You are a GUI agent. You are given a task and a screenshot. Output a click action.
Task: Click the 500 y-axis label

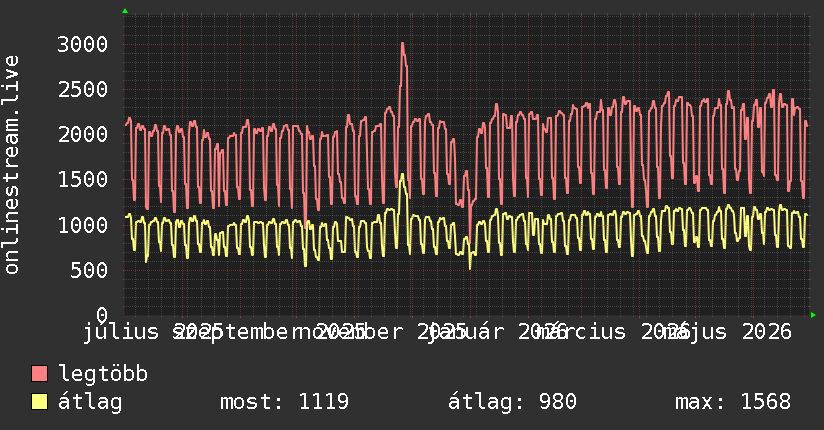pyautogui.click(x=89, y=270)
